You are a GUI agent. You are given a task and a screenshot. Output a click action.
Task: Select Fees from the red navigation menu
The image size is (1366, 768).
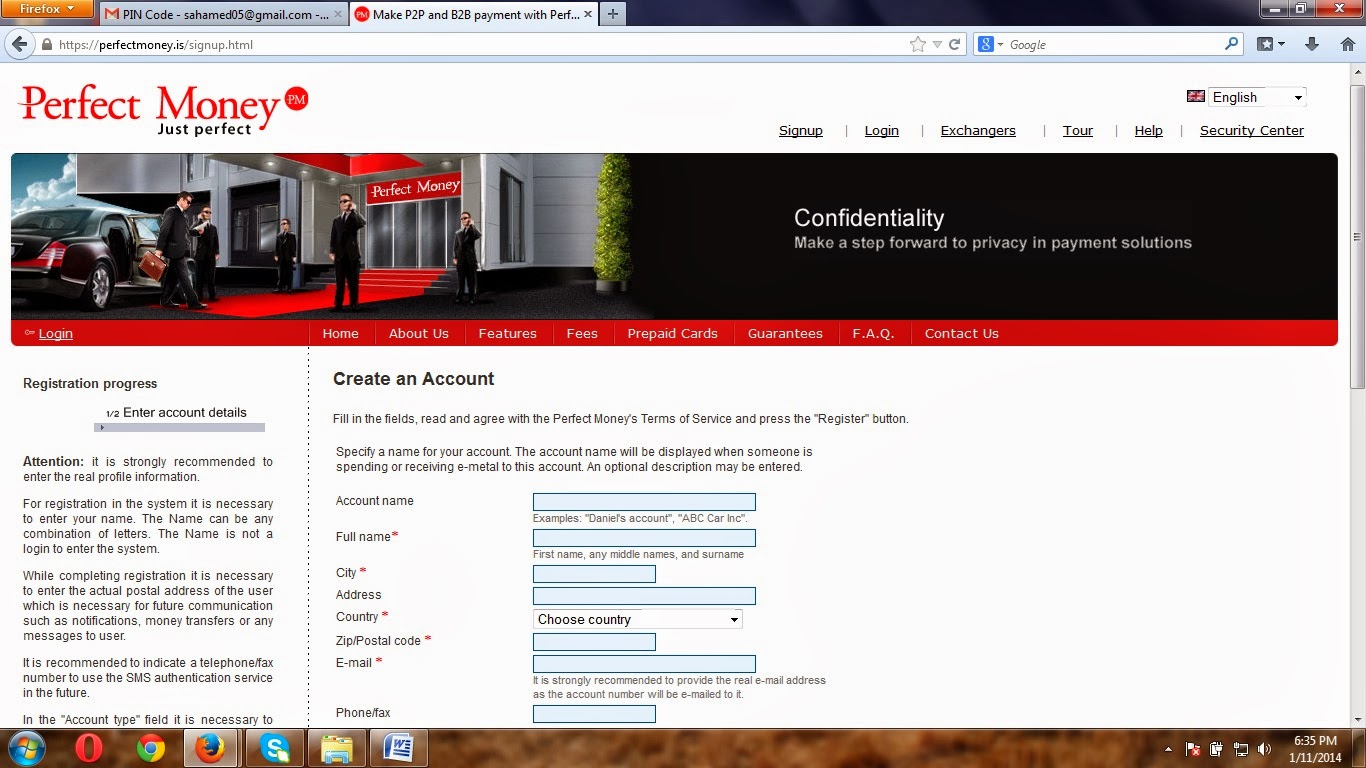pyautogui.click(x=582, y=333)
